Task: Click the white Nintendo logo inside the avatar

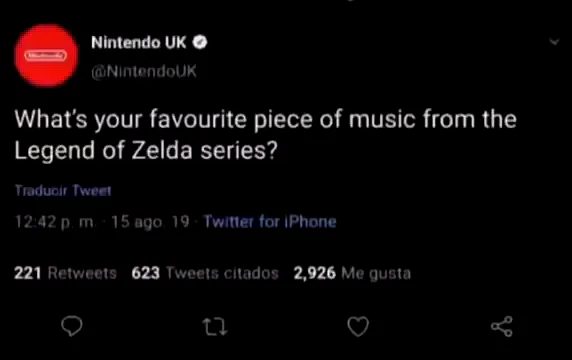Action: point(46,55)
